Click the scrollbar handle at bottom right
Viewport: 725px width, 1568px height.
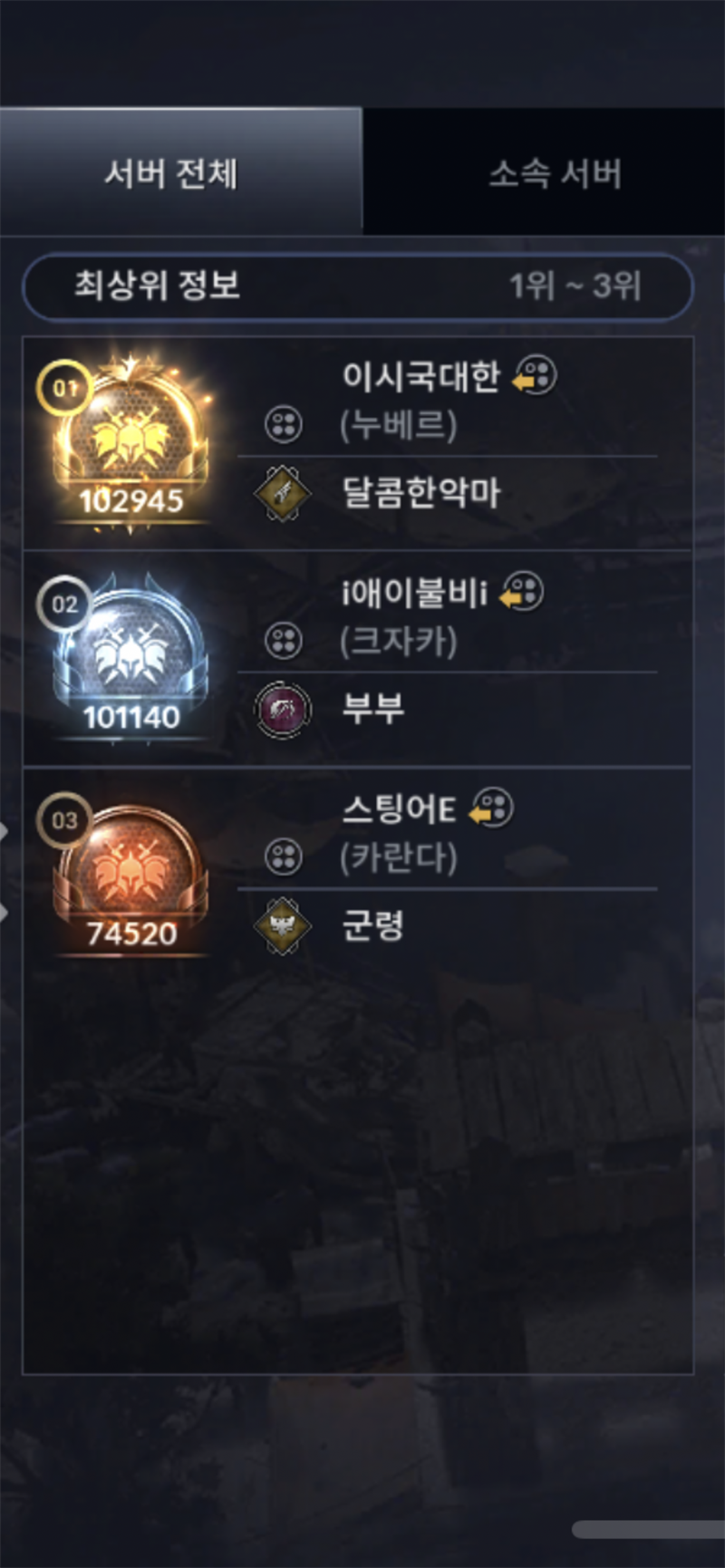point(649,1529)
